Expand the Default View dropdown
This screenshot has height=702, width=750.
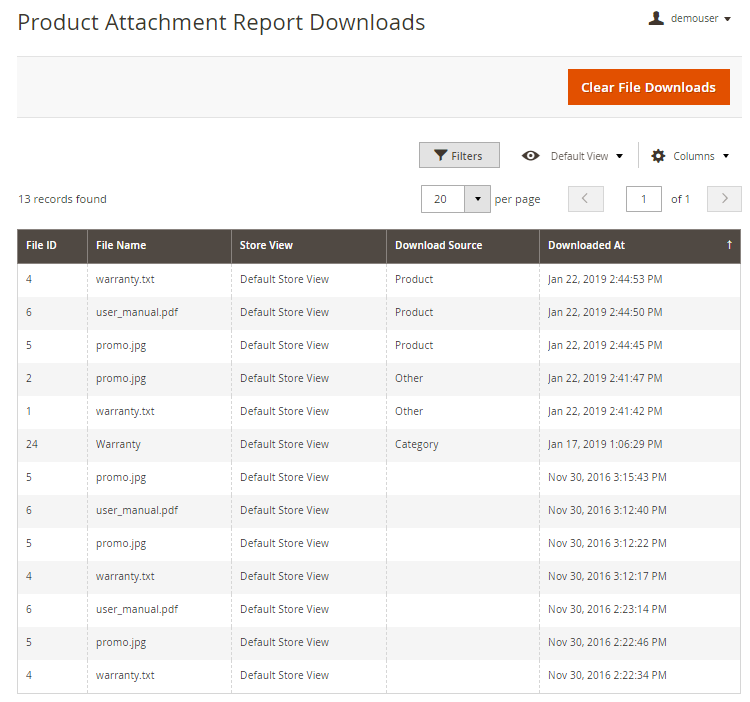click(x=586, y=156)
